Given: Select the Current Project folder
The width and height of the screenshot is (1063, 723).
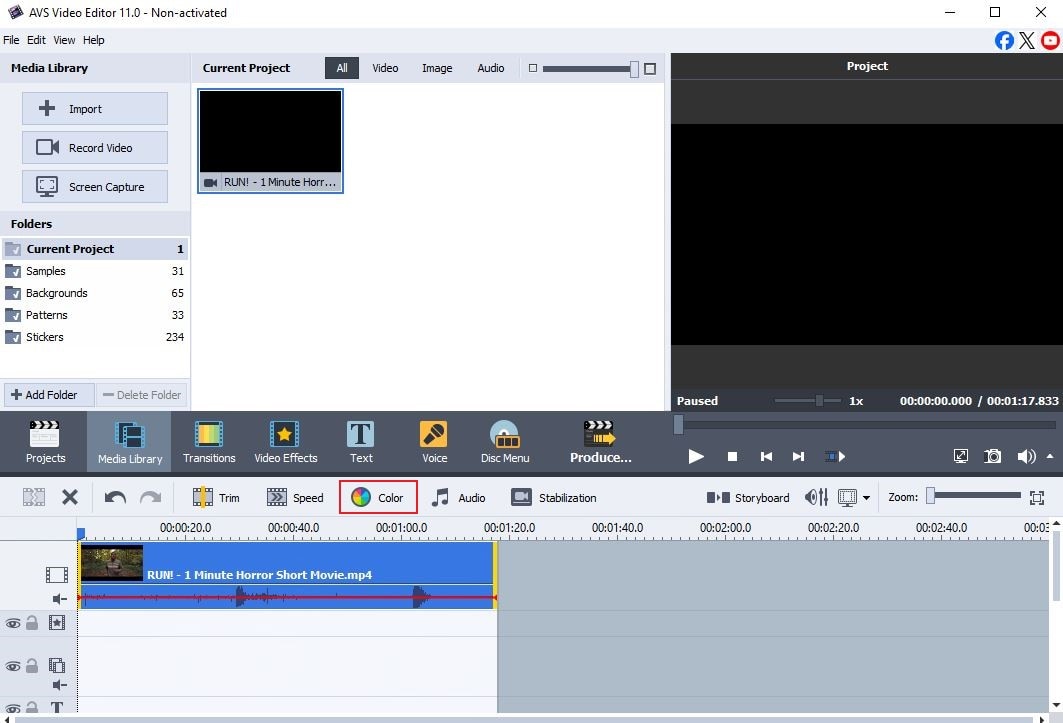Looking at the screenshot, I should pos(95,249).
